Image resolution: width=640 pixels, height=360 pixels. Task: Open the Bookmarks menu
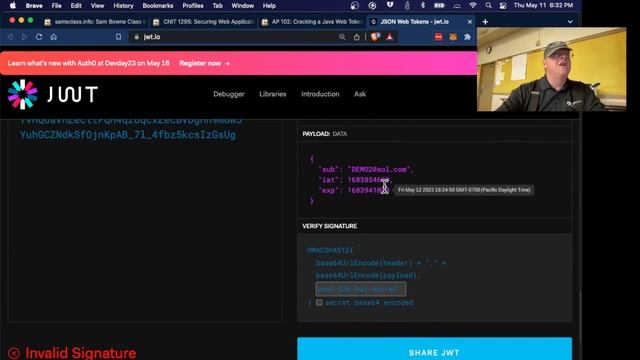tap(158, 6)
